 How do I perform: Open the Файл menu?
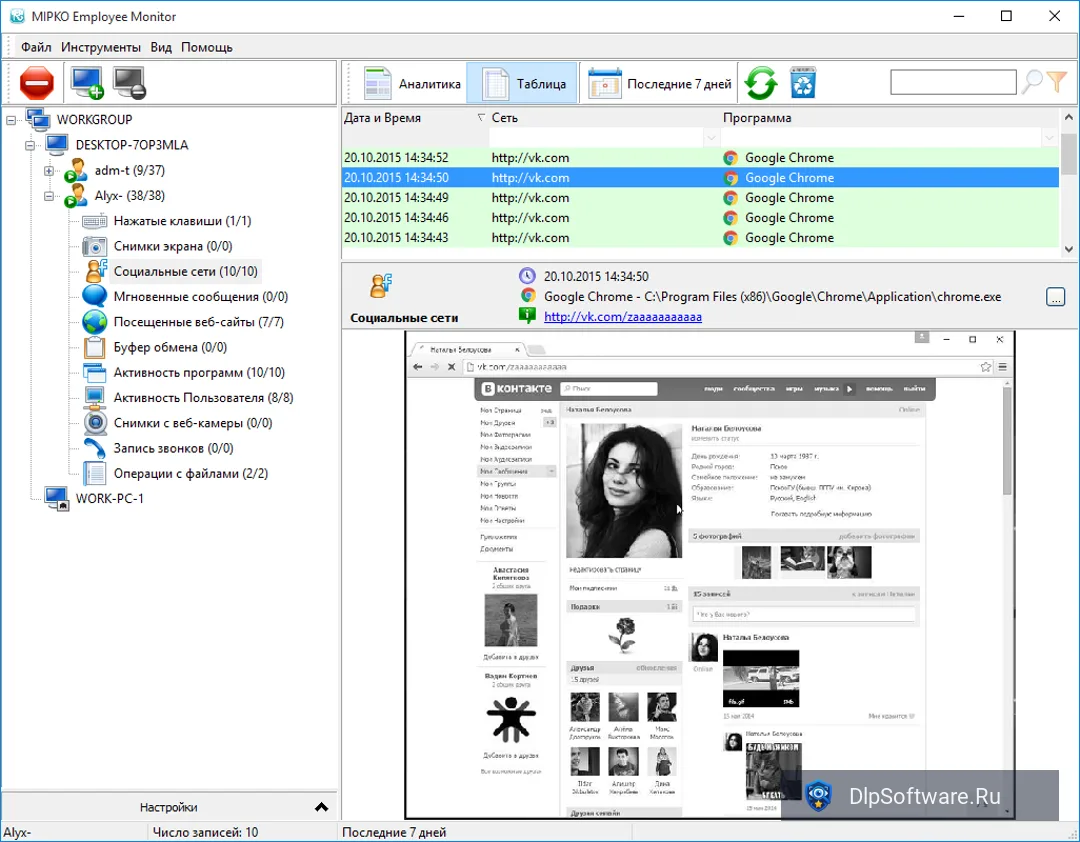[x=36, y=47]
